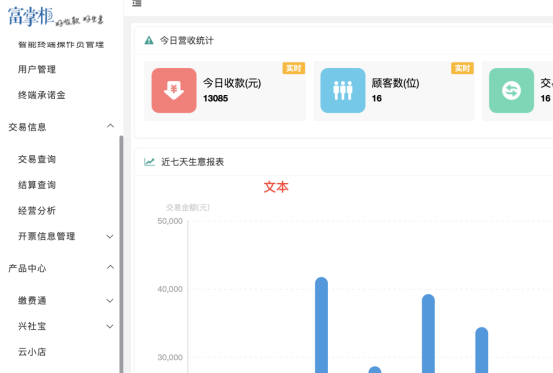Image resolution: width=553 pixels, height=373 pixels.
Task: Click the 今日收款 value 13085
Action: click(x=215, y=98)
